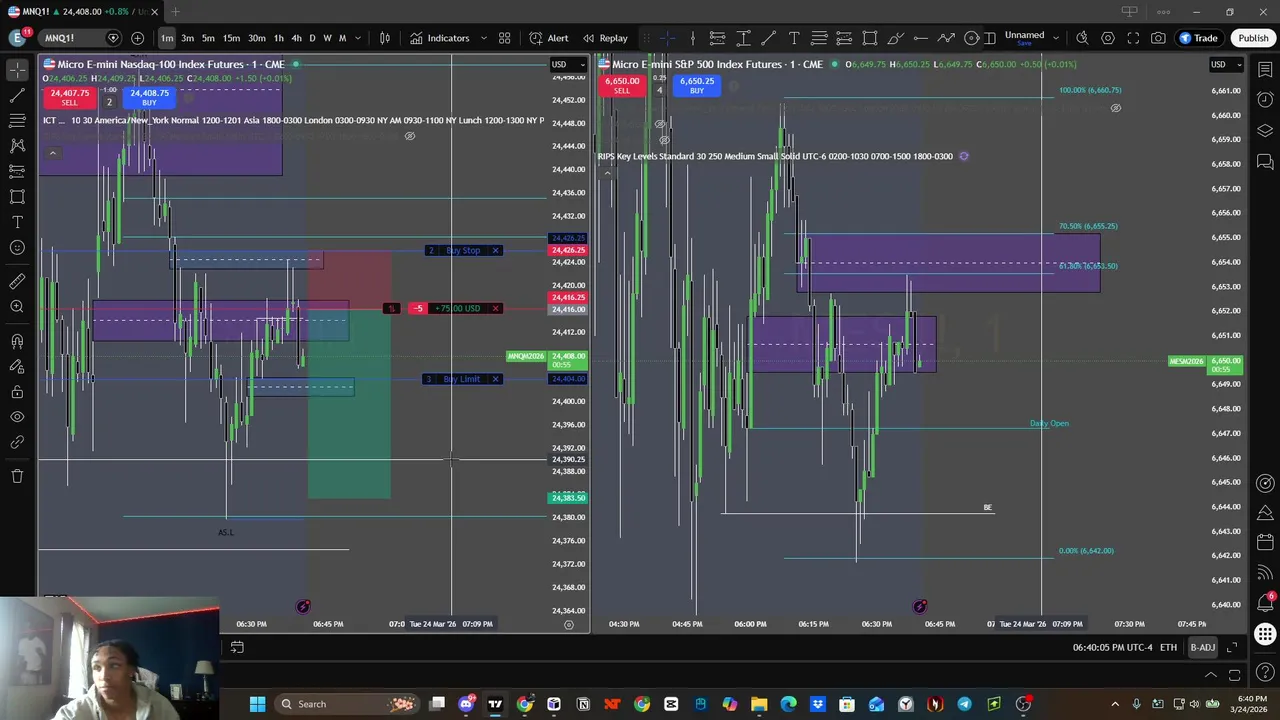This screenshot has height=720, width=1280.
Task: Open Windows Start menu
Action: tap(257, 704)
